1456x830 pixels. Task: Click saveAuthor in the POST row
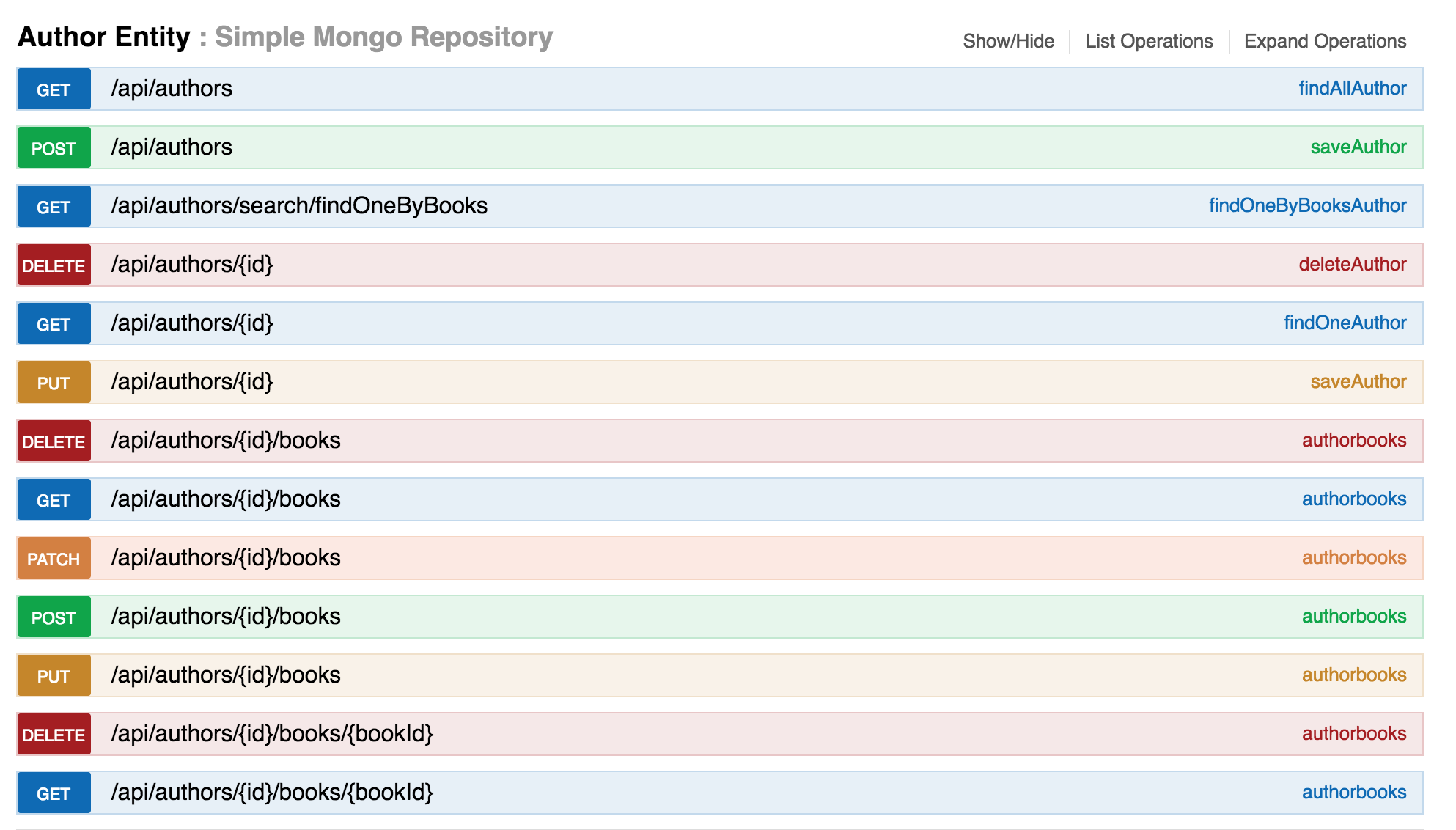point(1358,147)
